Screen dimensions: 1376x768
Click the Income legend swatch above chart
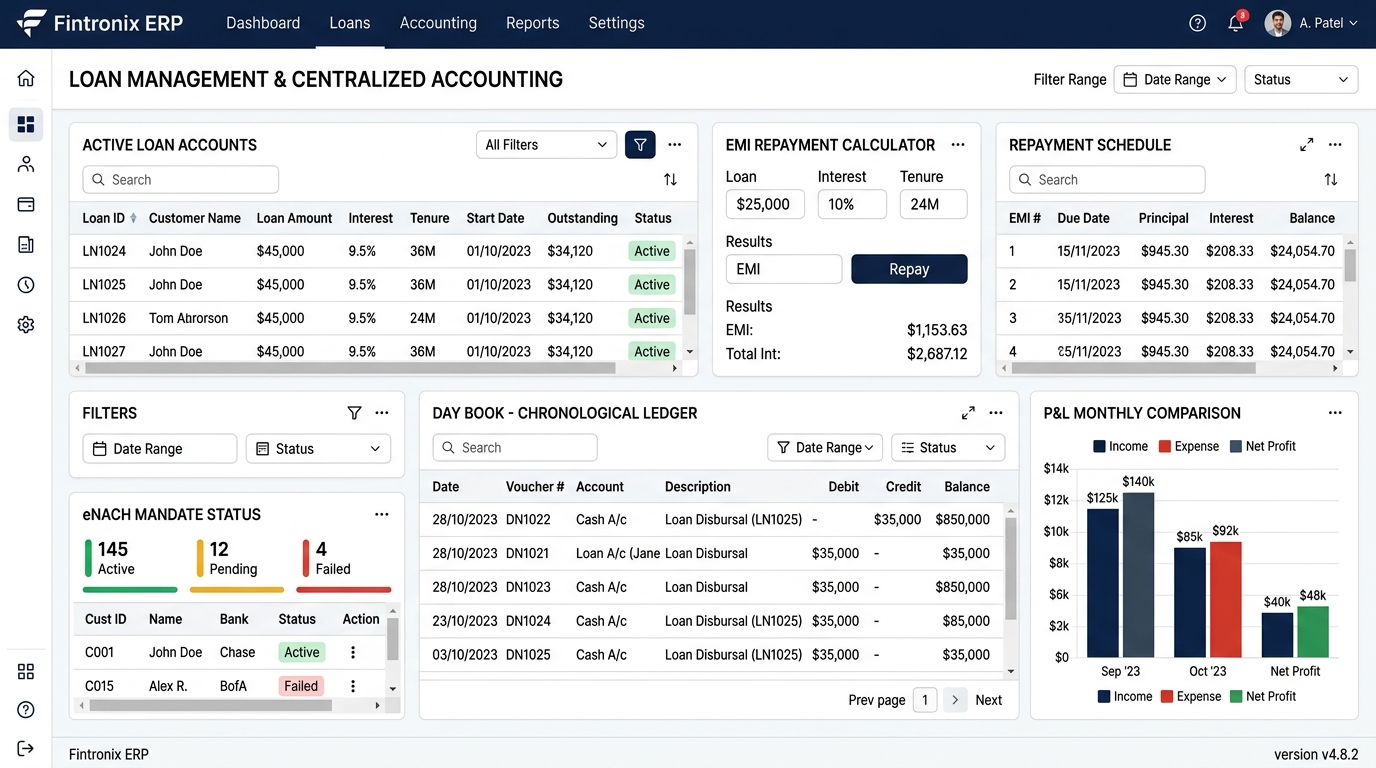pyautogui.click(x=1100, y=446)
